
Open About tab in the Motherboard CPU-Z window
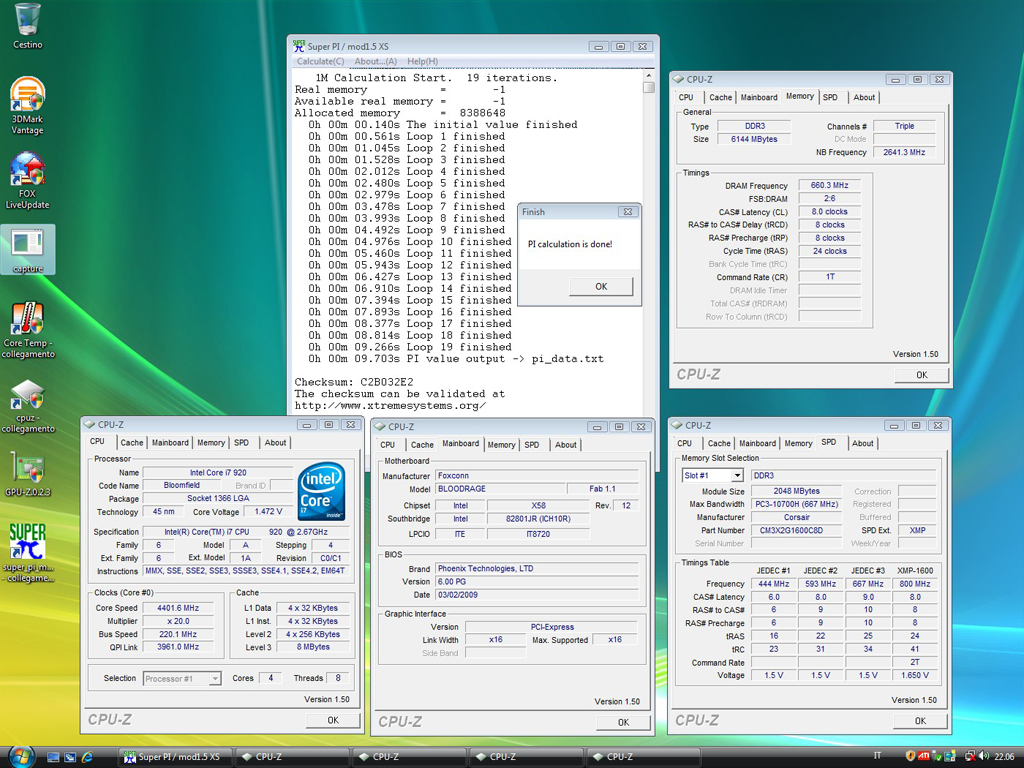(x=566, y=445)
